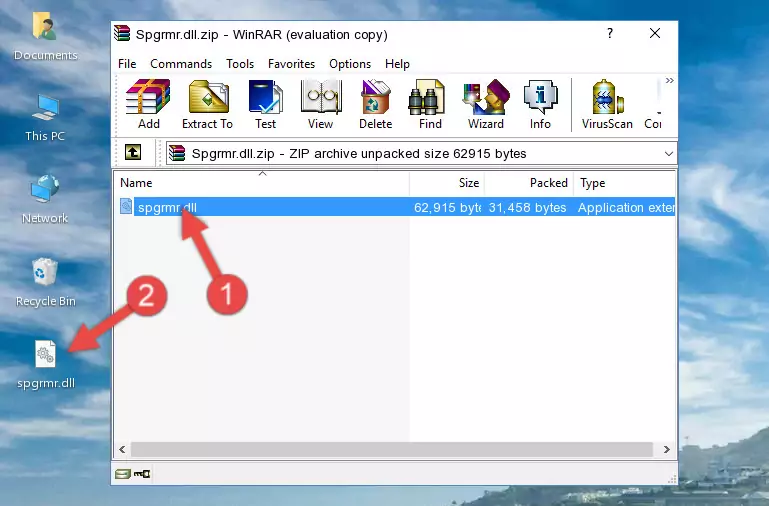The height and width of the screenshot is (506, 769).
Task: Click the WinRAR title bar books icon
Action: pyautogui.click(x=122, y=33)
